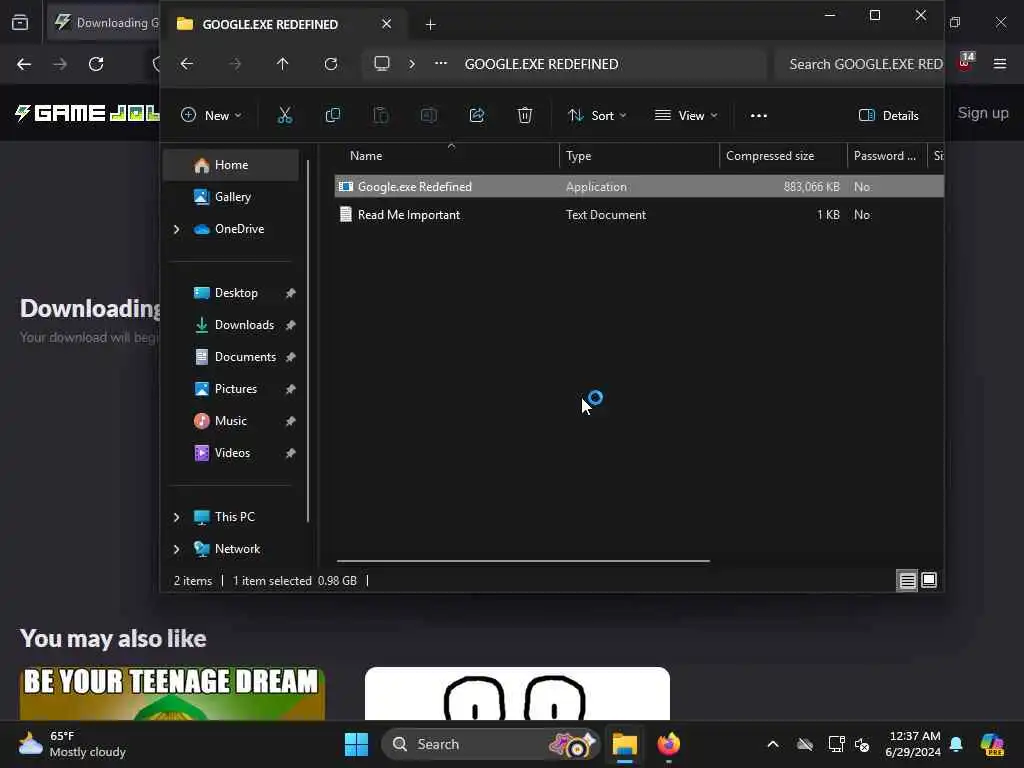Select Home in the navigation pane
Image resolution: width=1024 pixels, height=768 pixels.
click(x=231, y=165)
